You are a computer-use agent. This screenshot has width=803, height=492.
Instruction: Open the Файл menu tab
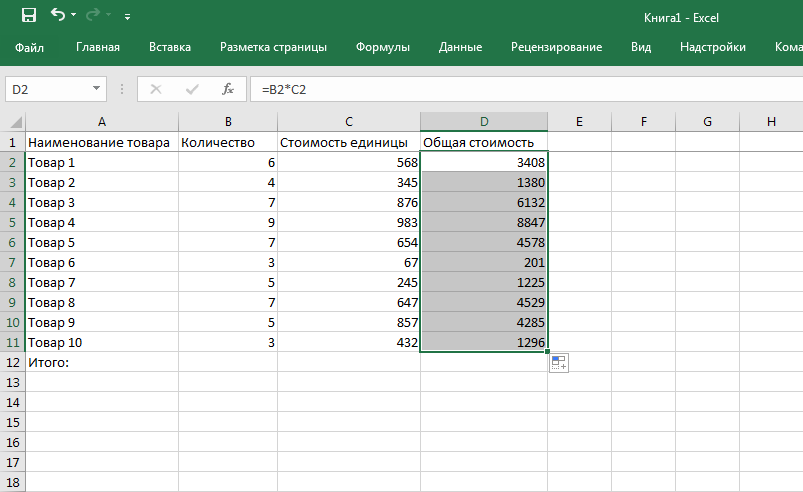point(30,47)
